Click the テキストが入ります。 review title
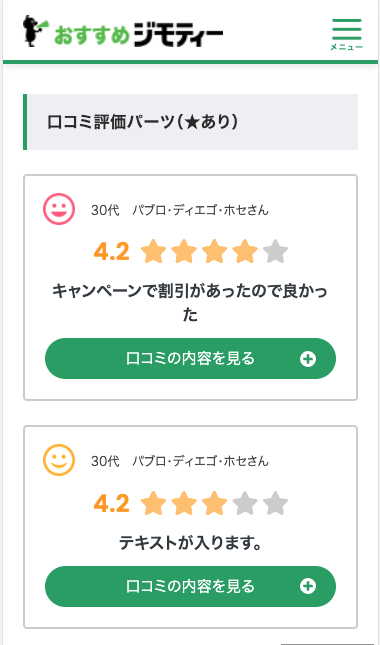 (190, 543)
